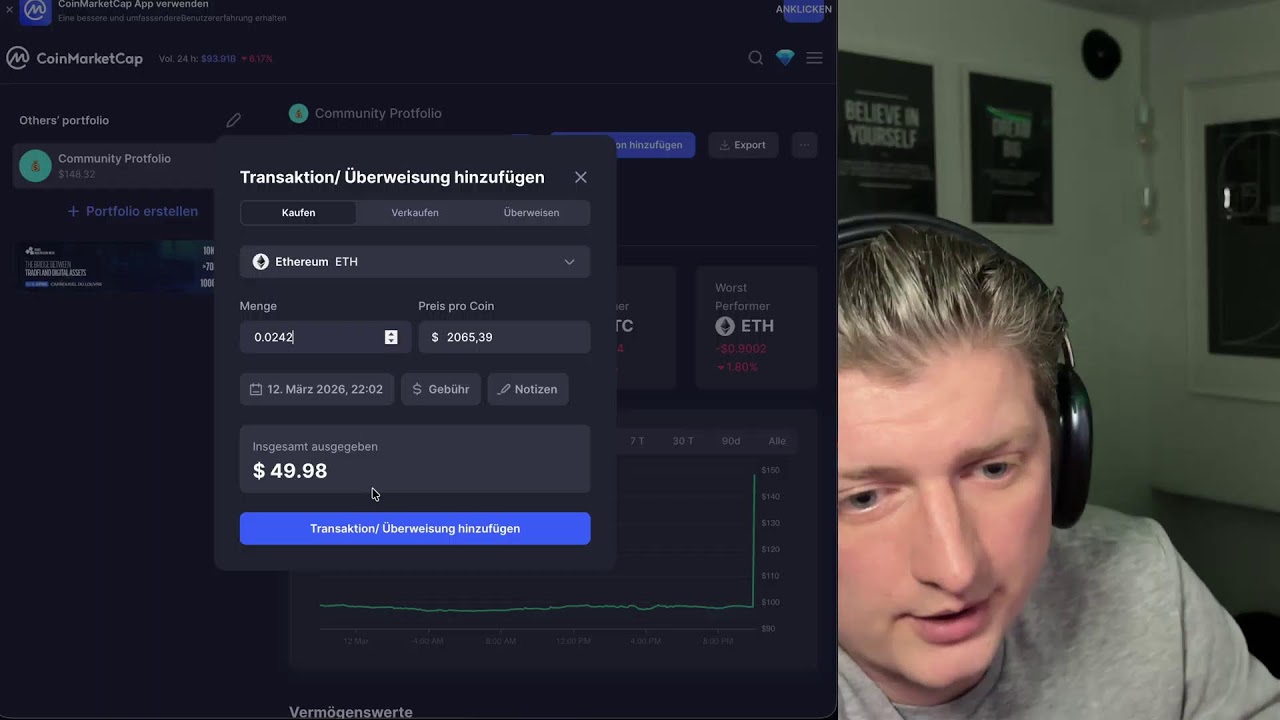The height and width of the screenshot is (720, 1280).
Task: Click the Menge quantity input field
Action: [325, 337]
